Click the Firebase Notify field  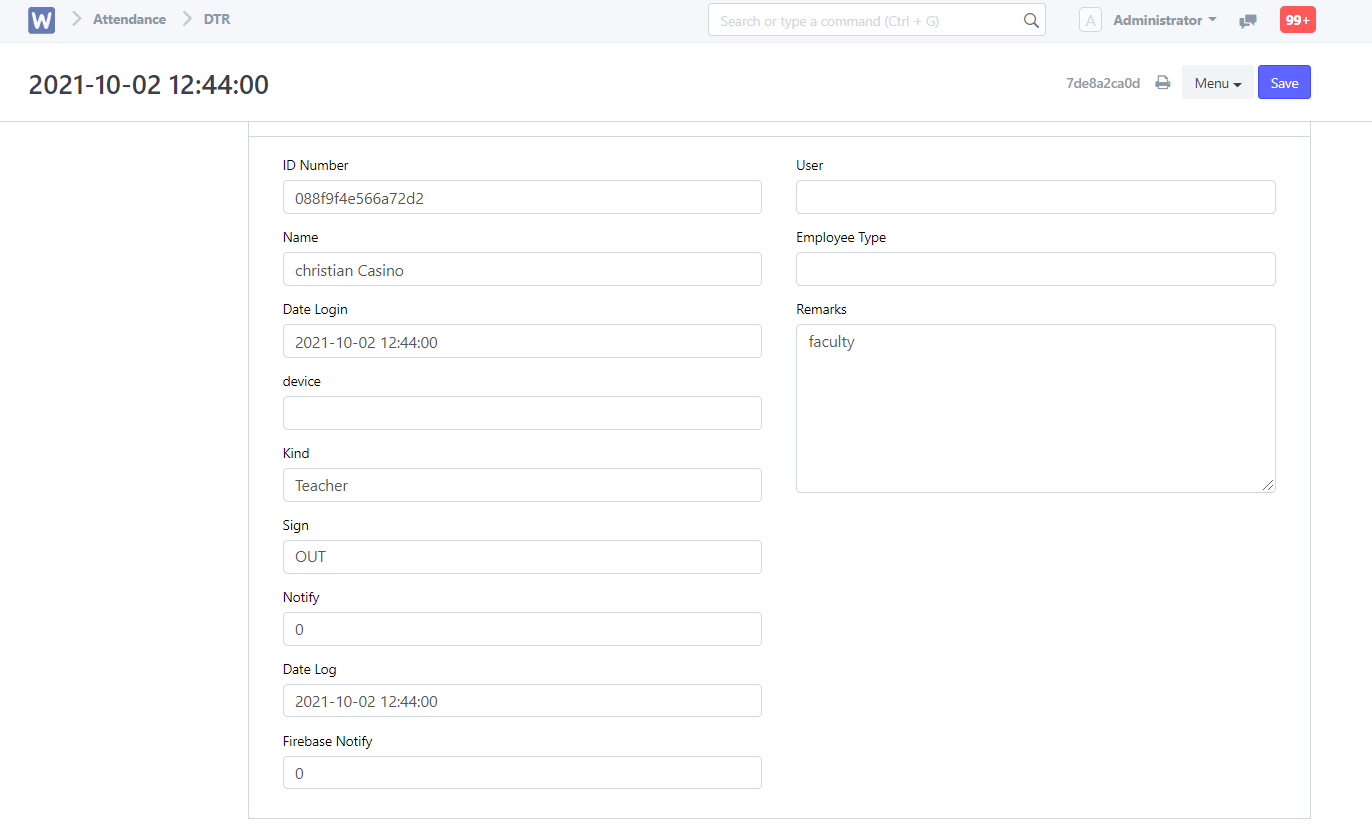point(522,773)
